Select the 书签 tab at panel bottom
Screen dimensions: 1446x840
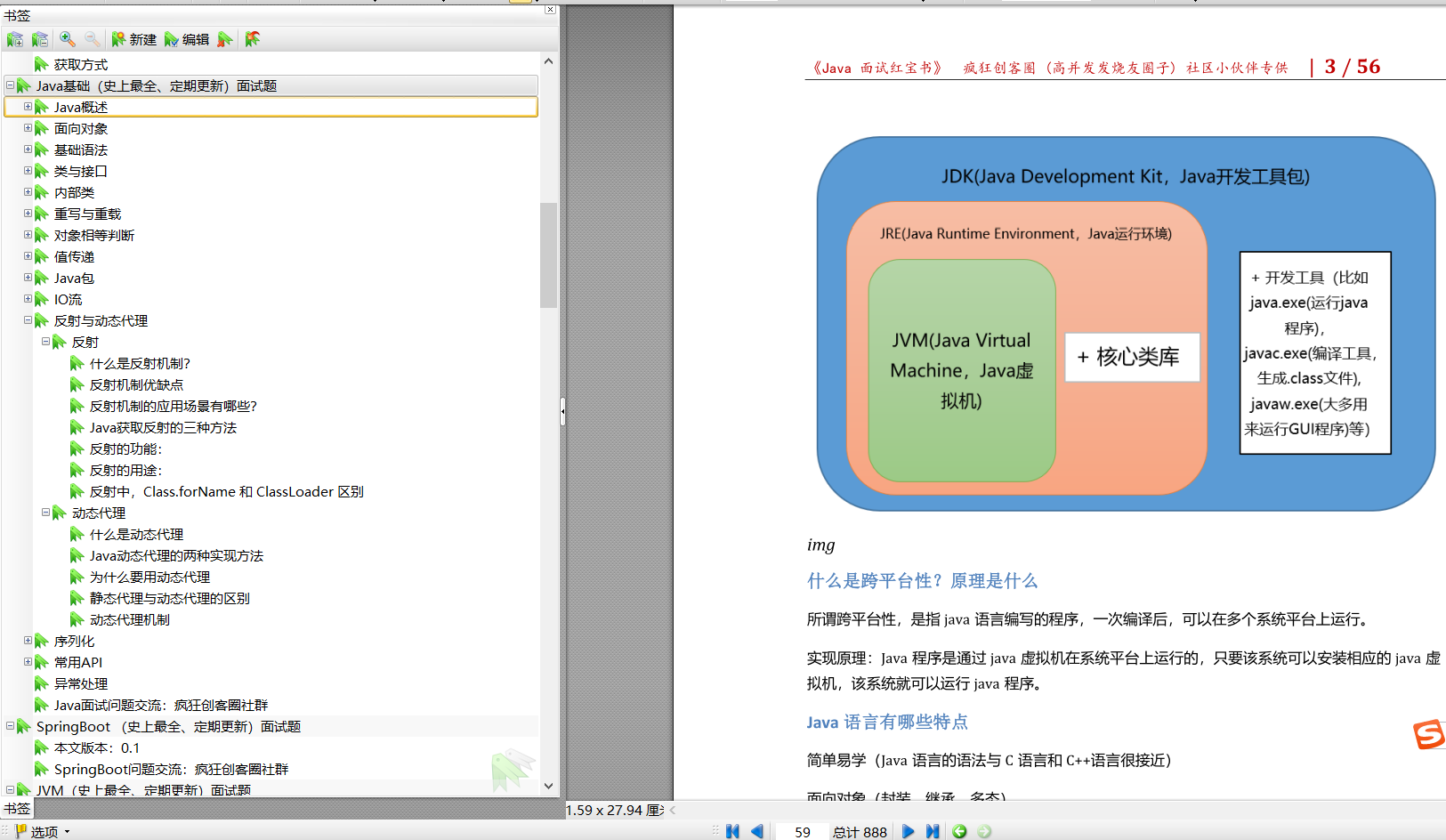click(x=17, y=809)
